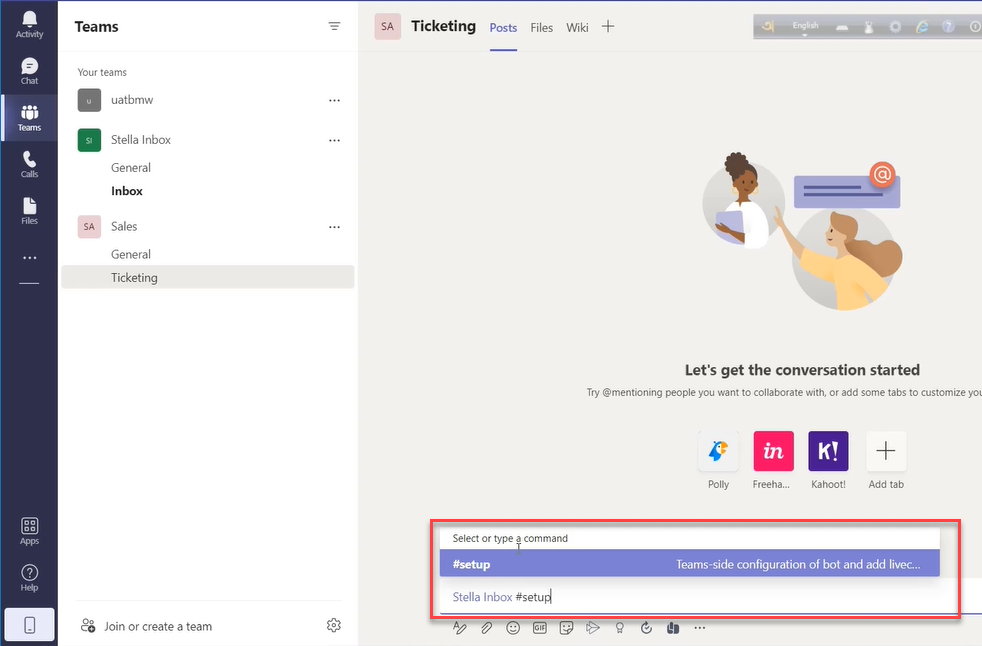Add a new tab with plus icon
The height and width of the screenshot is (646, 982).
tap(607, 26)
